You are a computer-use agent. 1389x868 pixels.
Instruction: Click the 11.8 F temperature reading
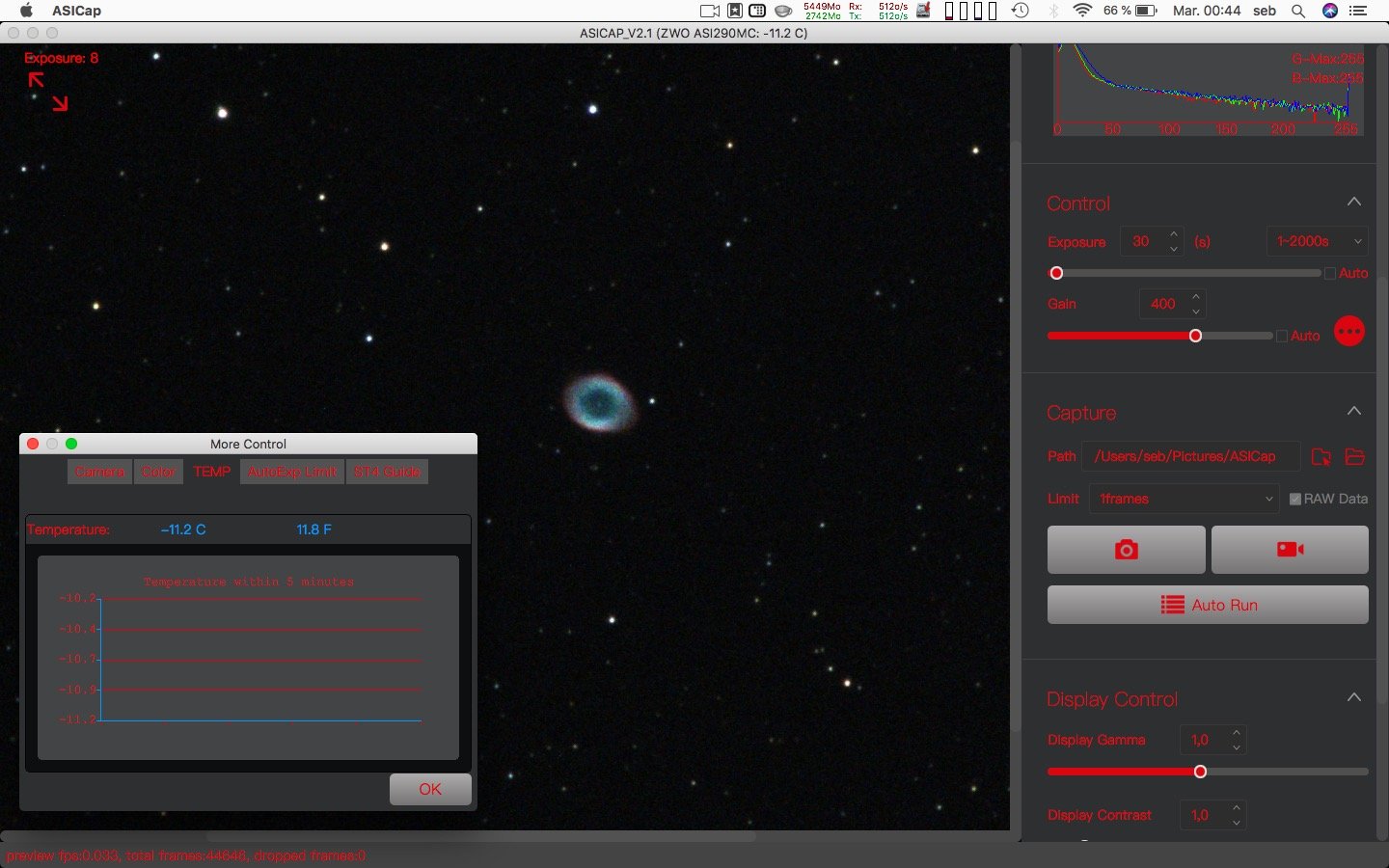(x=313, y=529)
